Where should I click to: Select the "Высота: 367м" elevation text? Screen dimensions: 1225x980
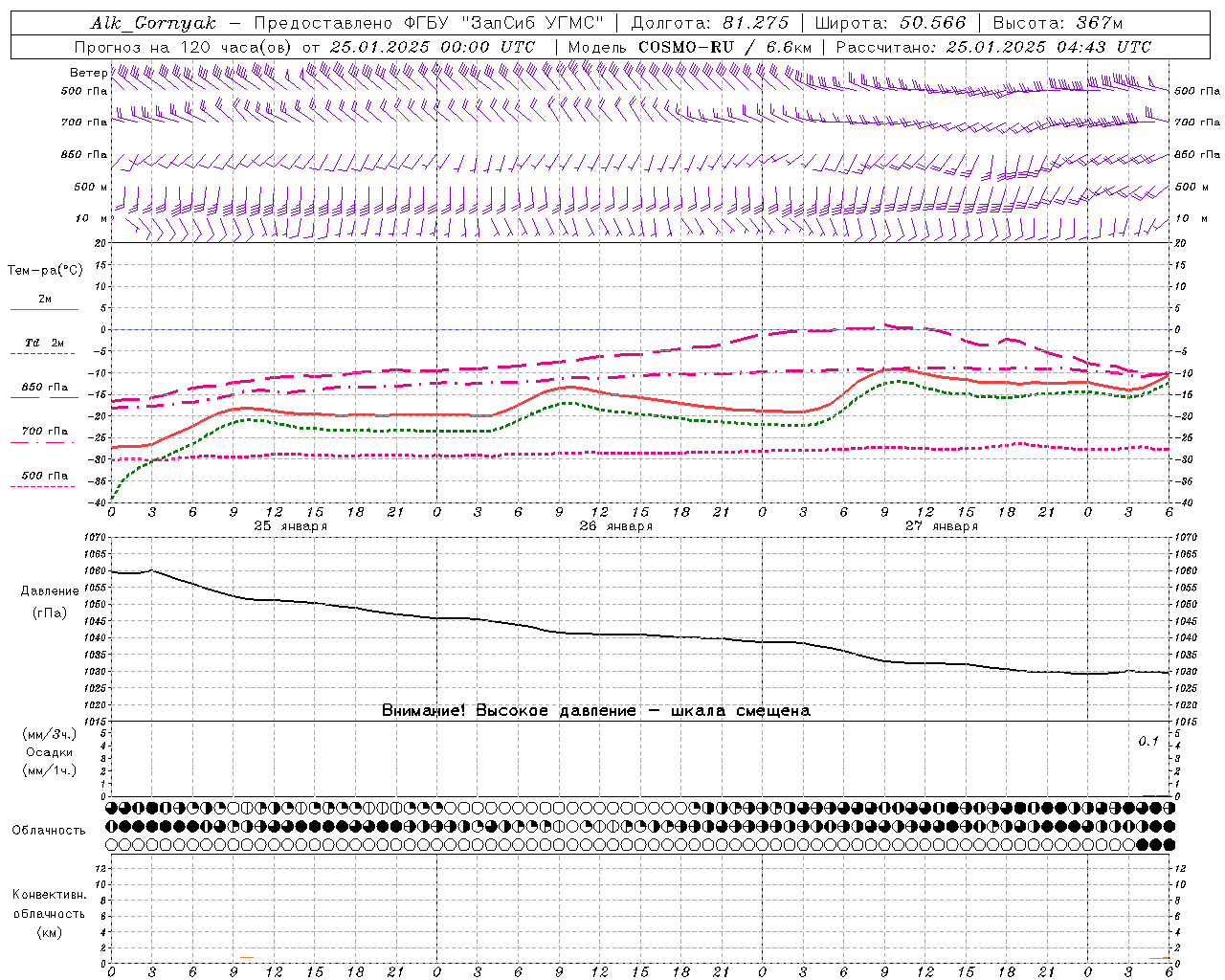1058,23
